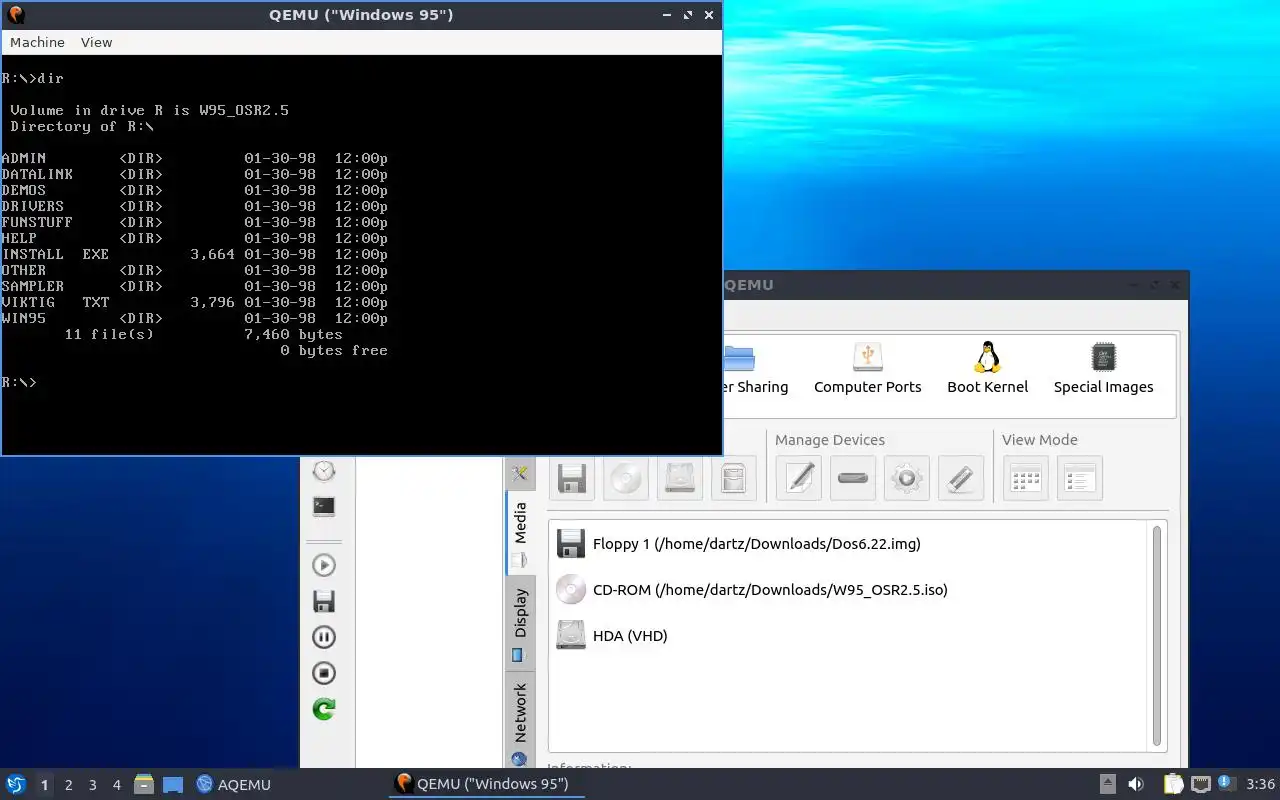This screenshot has height=800, width=1280.
Task: Open Machine menu in QEMU window
Action: pyautogui.click(x=37, y=42)
